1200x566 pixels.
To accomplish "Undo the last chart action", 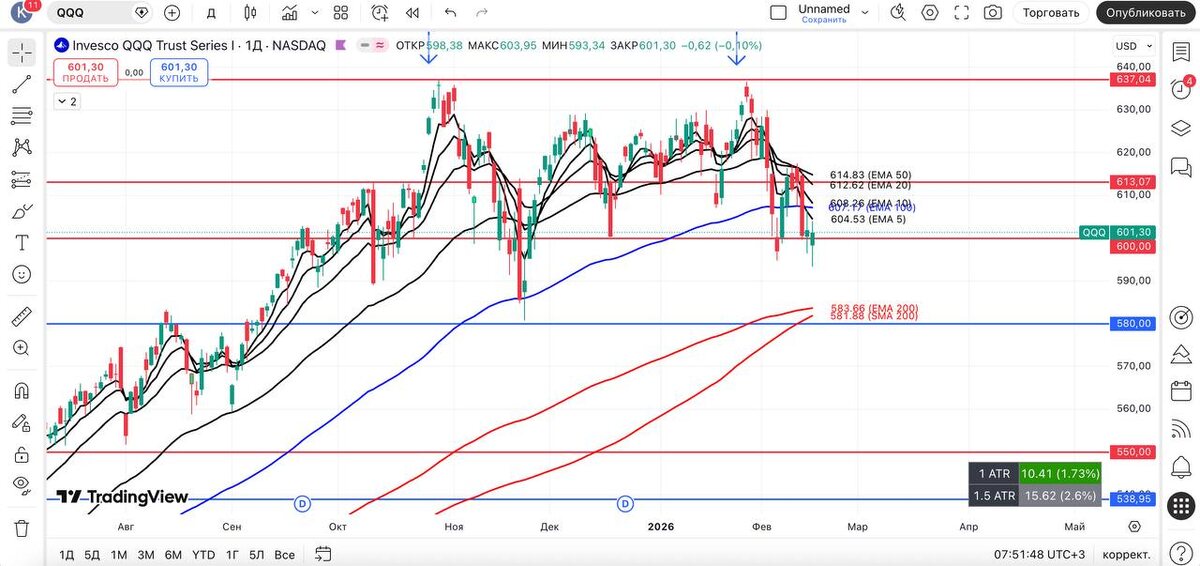I will 450,13.
